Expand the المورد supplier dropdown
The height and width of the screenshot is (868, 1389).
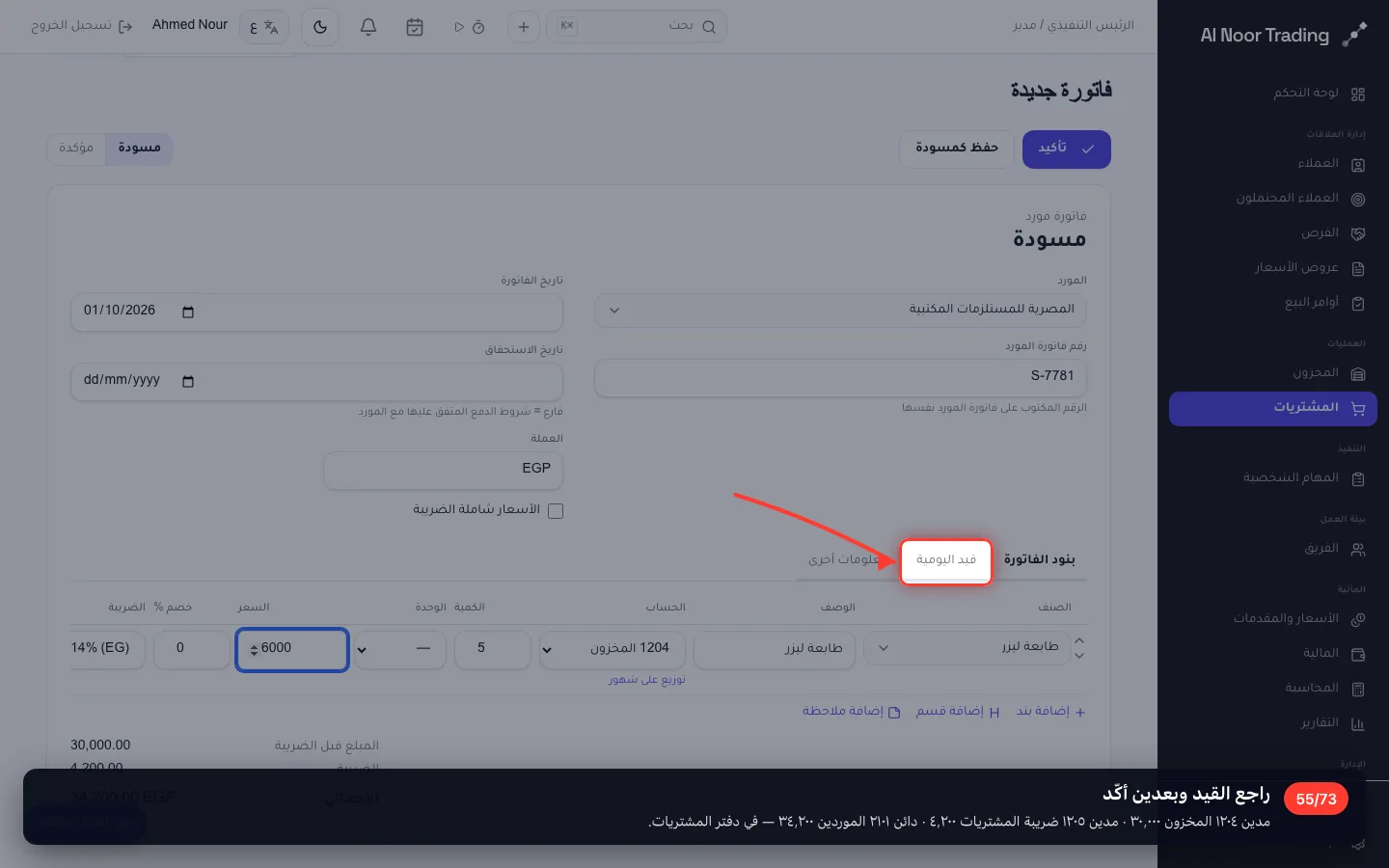click(841, 310)
